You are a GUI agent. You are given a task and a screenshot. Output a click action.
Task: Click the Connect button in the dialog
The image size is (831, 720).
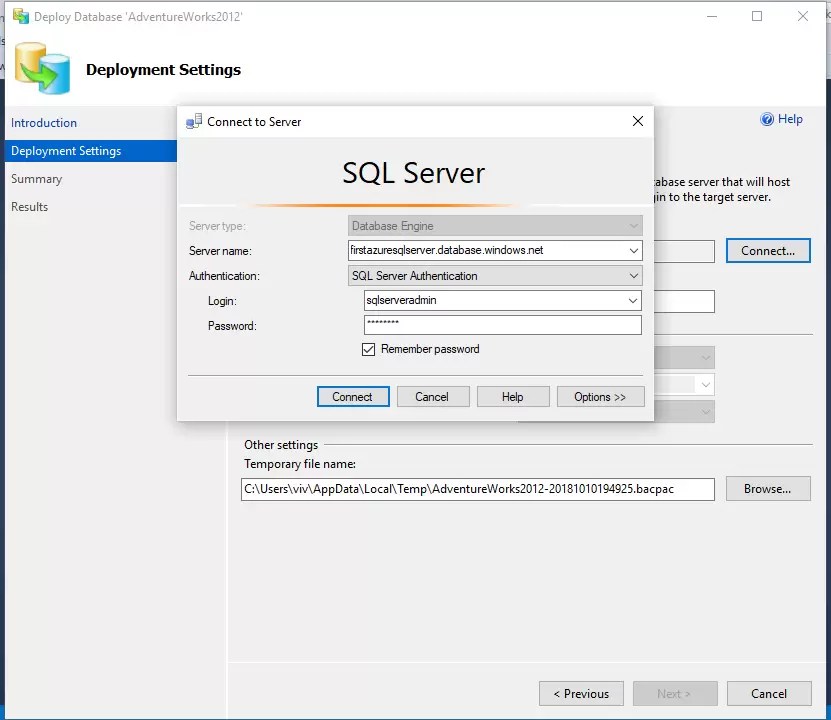tap(353, 397)
